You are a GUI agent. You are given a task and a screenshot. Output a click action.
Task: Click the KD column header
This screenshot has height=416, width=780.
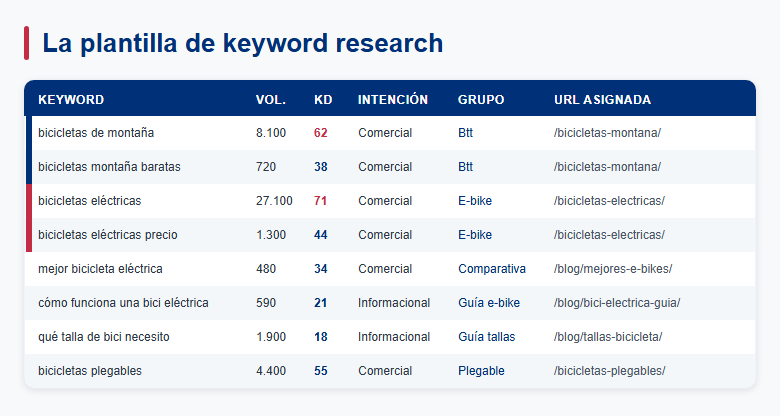(x=323, y=100)
